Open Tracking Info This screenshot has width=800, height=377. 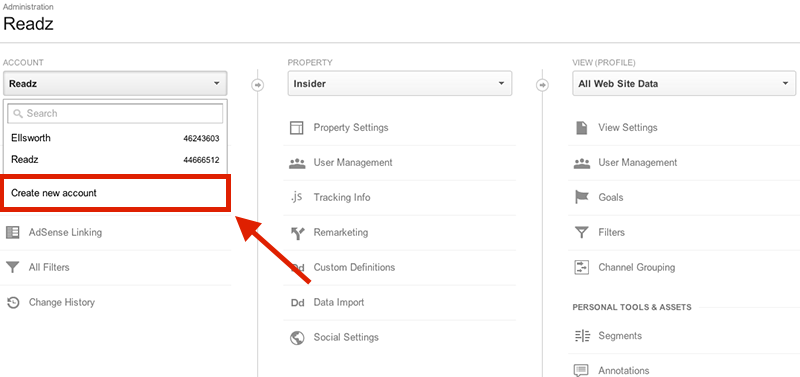point(342,197)
